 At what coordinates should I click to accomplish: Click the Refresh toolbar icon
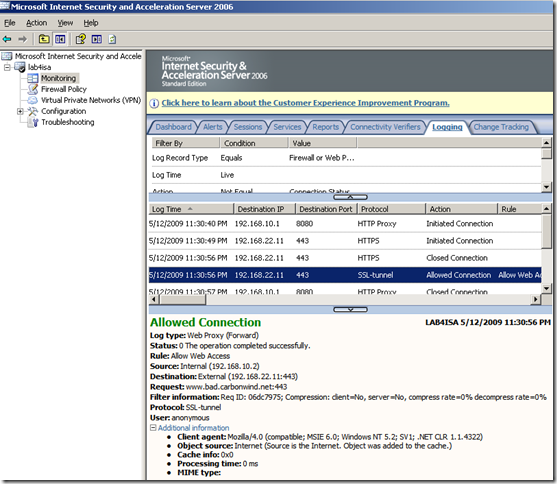point(112,39)
